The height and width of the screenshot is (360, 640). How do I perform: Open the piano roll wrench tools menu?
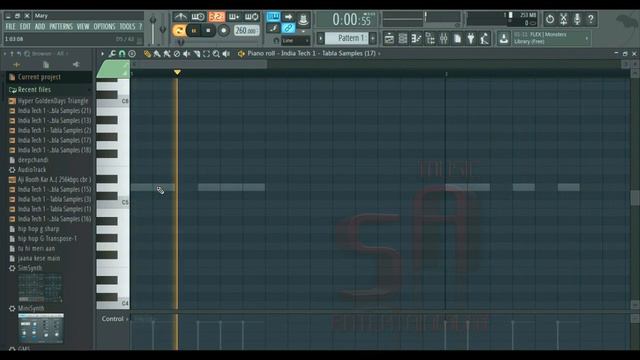tap(112, 53)
